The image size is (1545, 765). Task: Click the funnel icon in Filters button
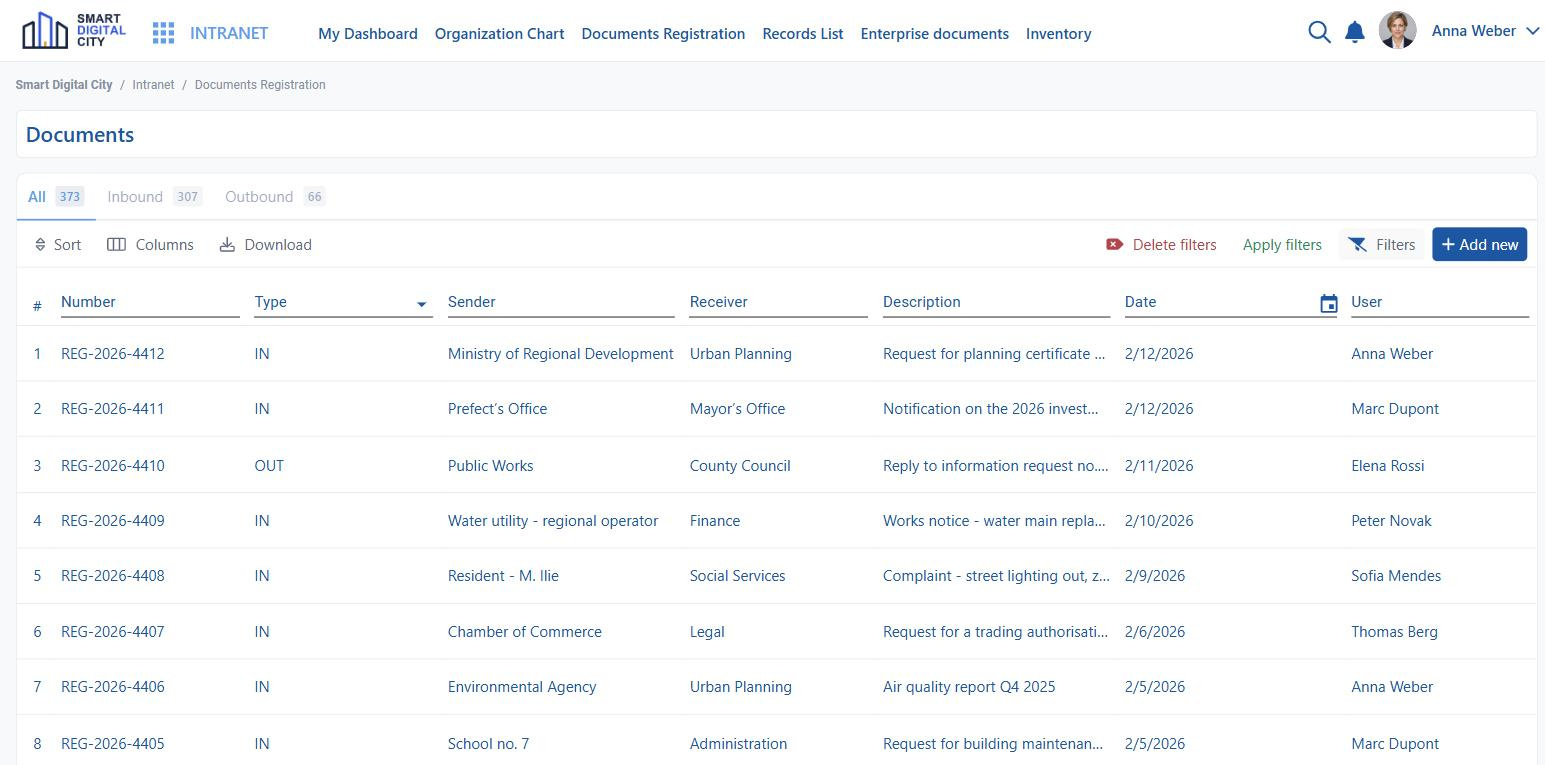click(1357, 245)
